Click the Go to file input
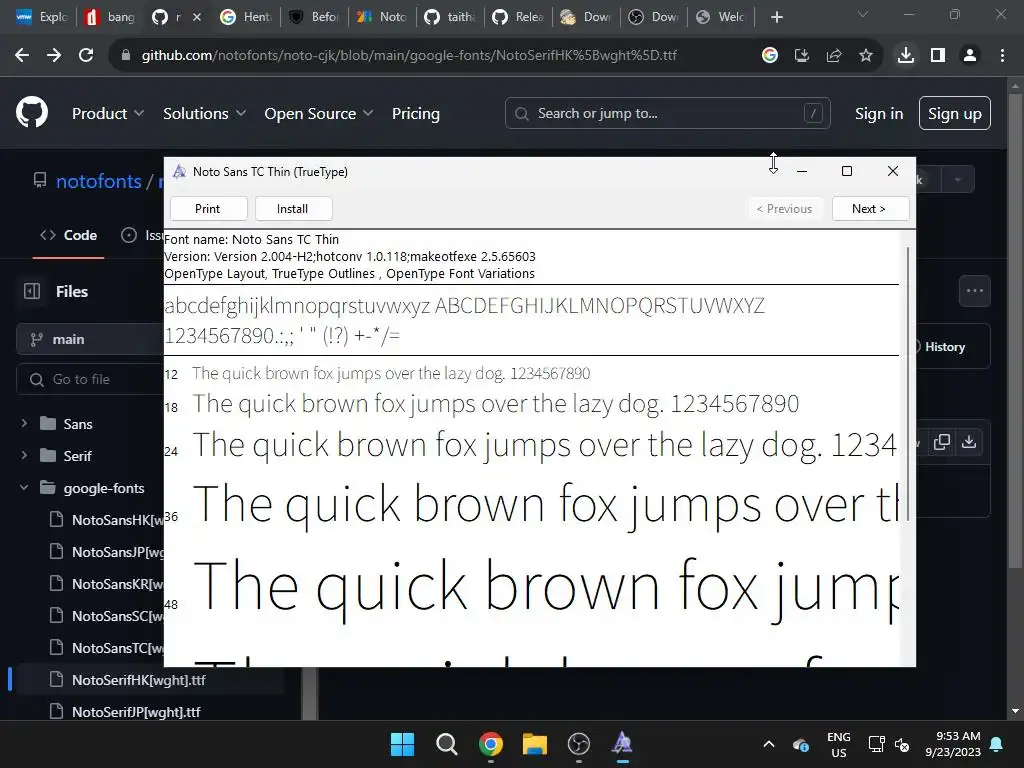This screenshot has height=768, width=1024. coord(90,379)
